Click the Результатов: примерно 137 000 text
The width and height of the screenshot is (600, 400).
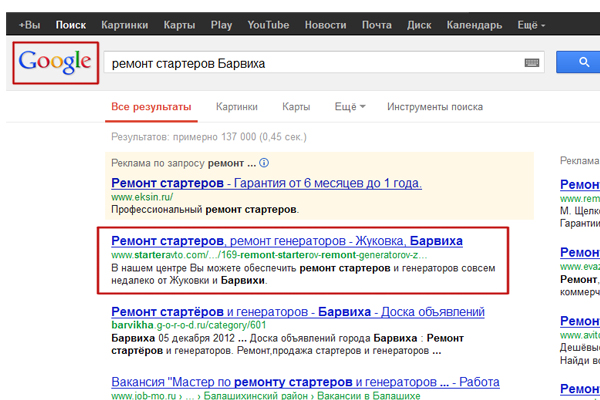209,137
